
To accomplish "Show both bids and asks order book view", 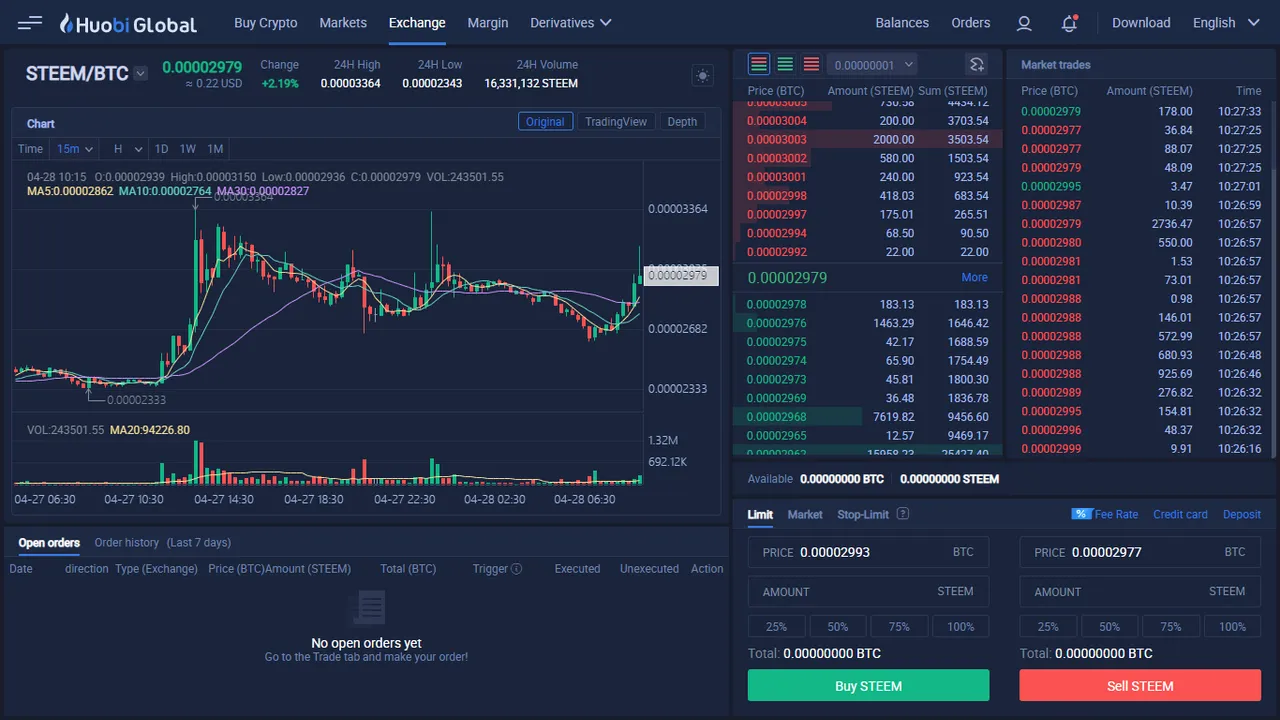I will click(x=759, y=64).
